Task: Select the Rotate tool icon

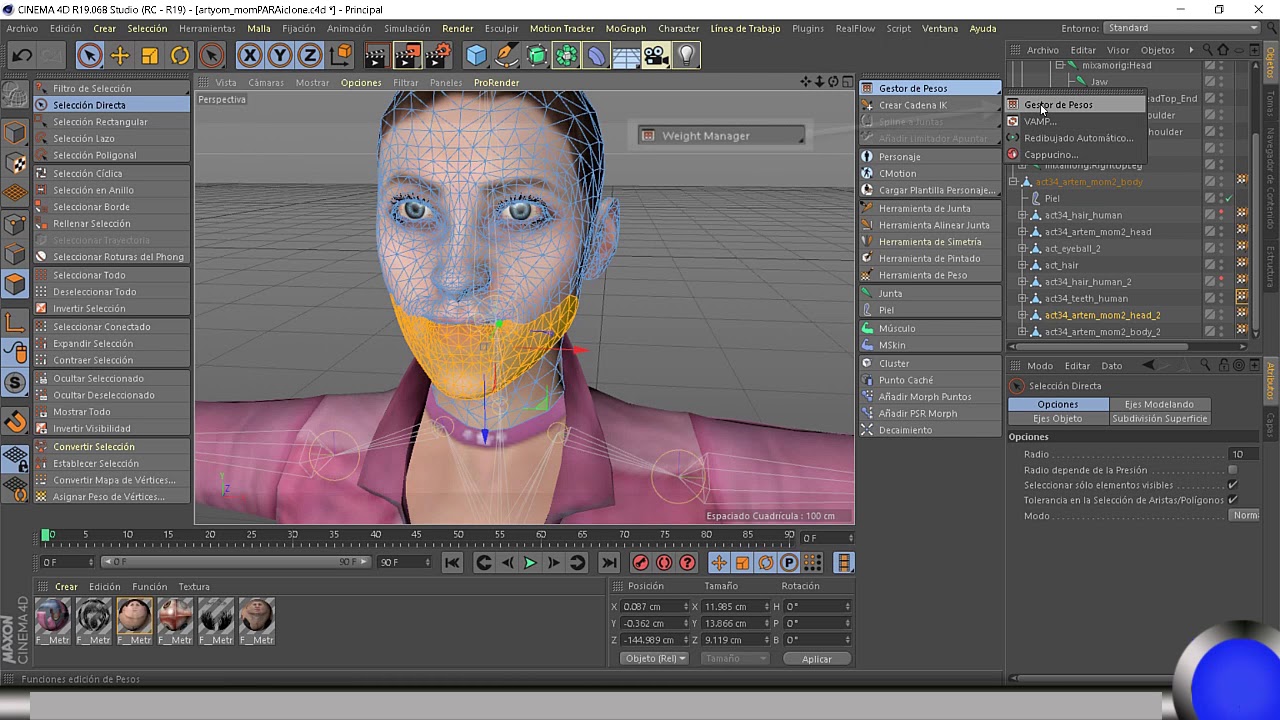Action: pyautogui.click(x=180, y=56)
